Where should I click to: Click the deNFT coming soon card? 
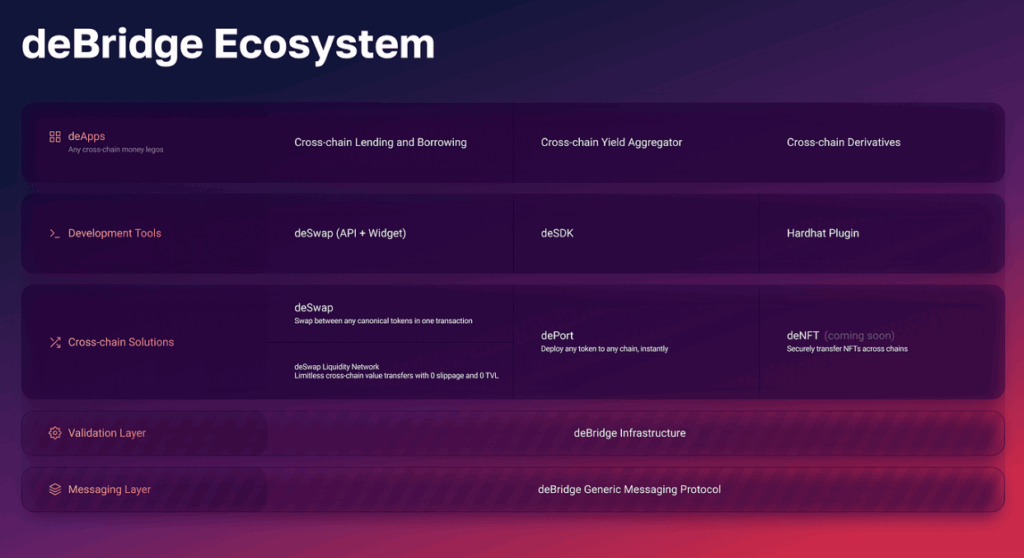click(x=846, y=341)
